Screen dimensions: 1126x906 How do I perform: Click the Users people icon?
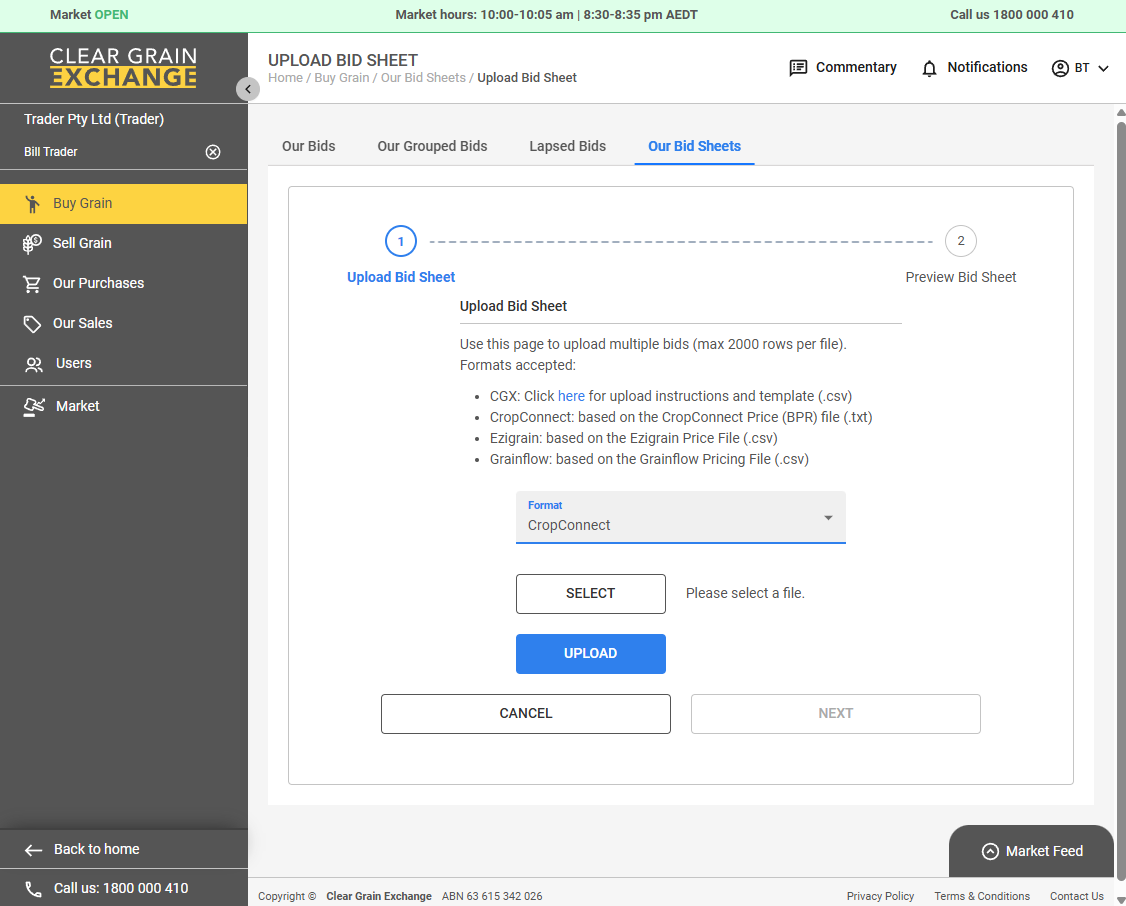(x=33, y=365)
